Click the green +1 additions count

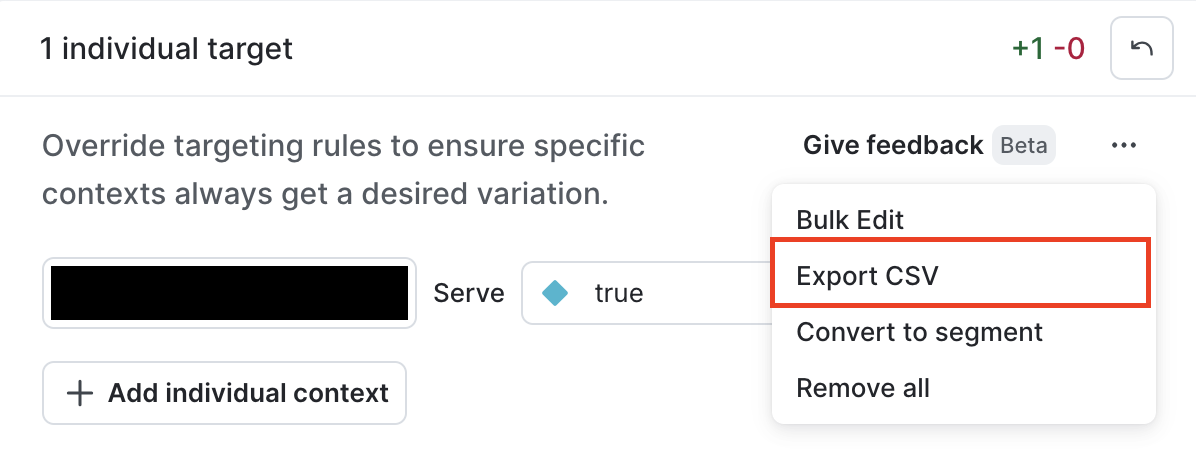[x=1027, y=48]
